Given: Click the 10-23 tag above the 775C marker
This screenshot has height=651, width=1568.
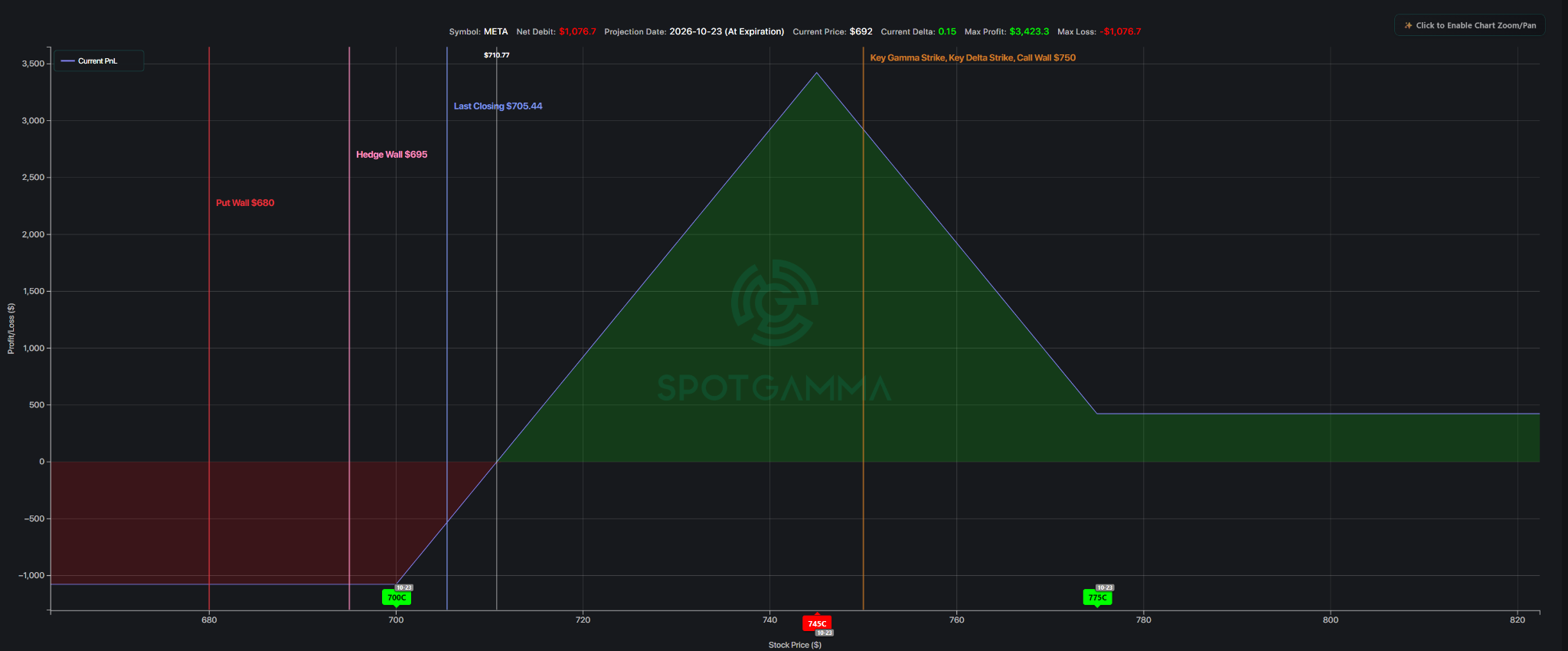Looking at the screenshot, I should click(x=1105, y=587).
